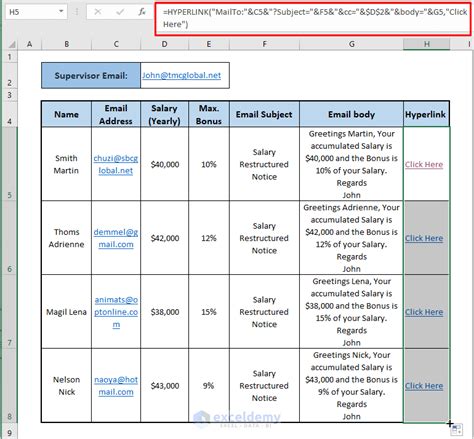This screenshot has height=439, width=474.
Task: Select the Greetings Nick email body cell
Action: coord(351,386)
